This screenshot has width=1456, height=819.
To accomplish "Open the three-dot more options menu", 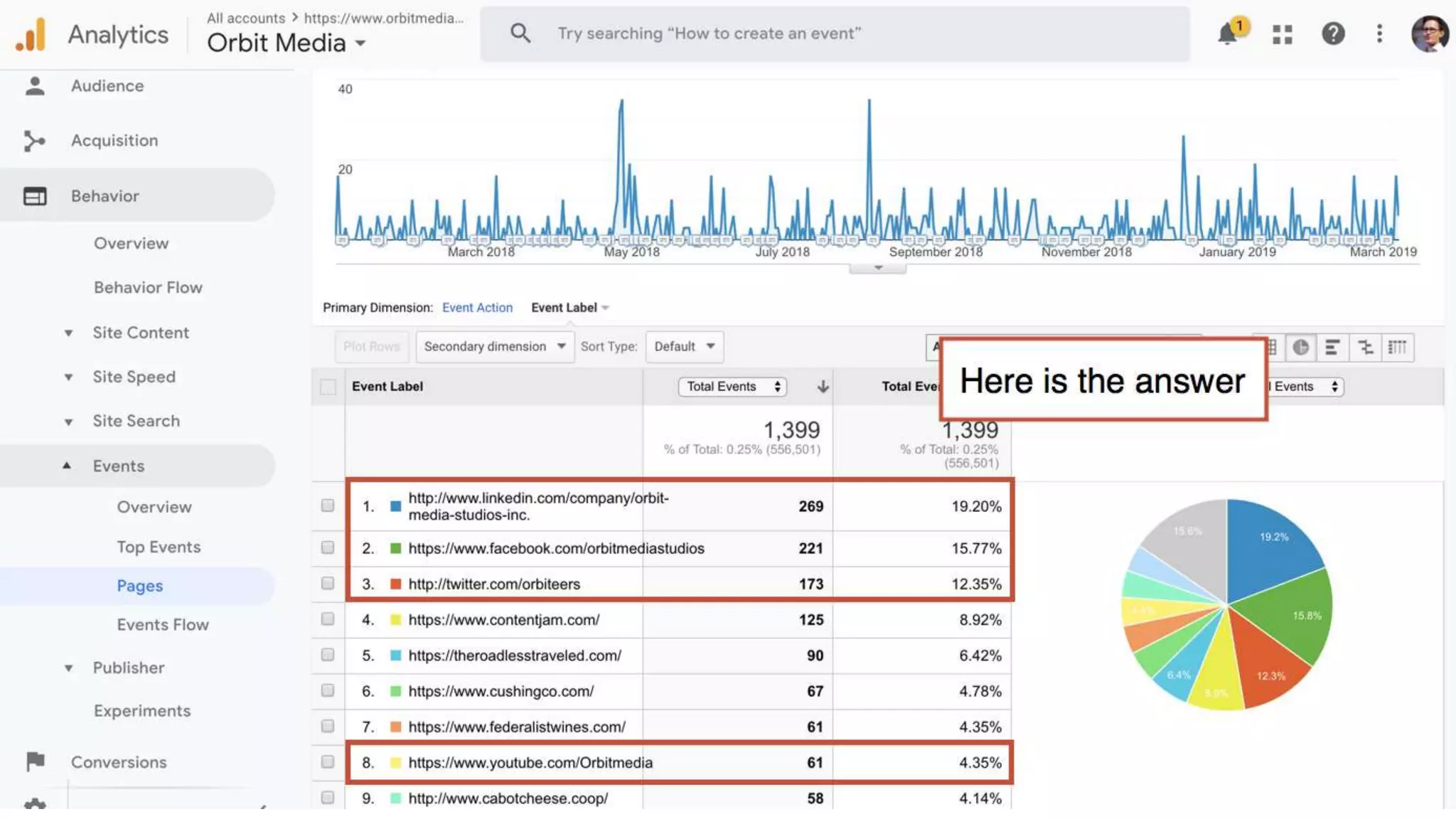I will tap(1379, 33).
